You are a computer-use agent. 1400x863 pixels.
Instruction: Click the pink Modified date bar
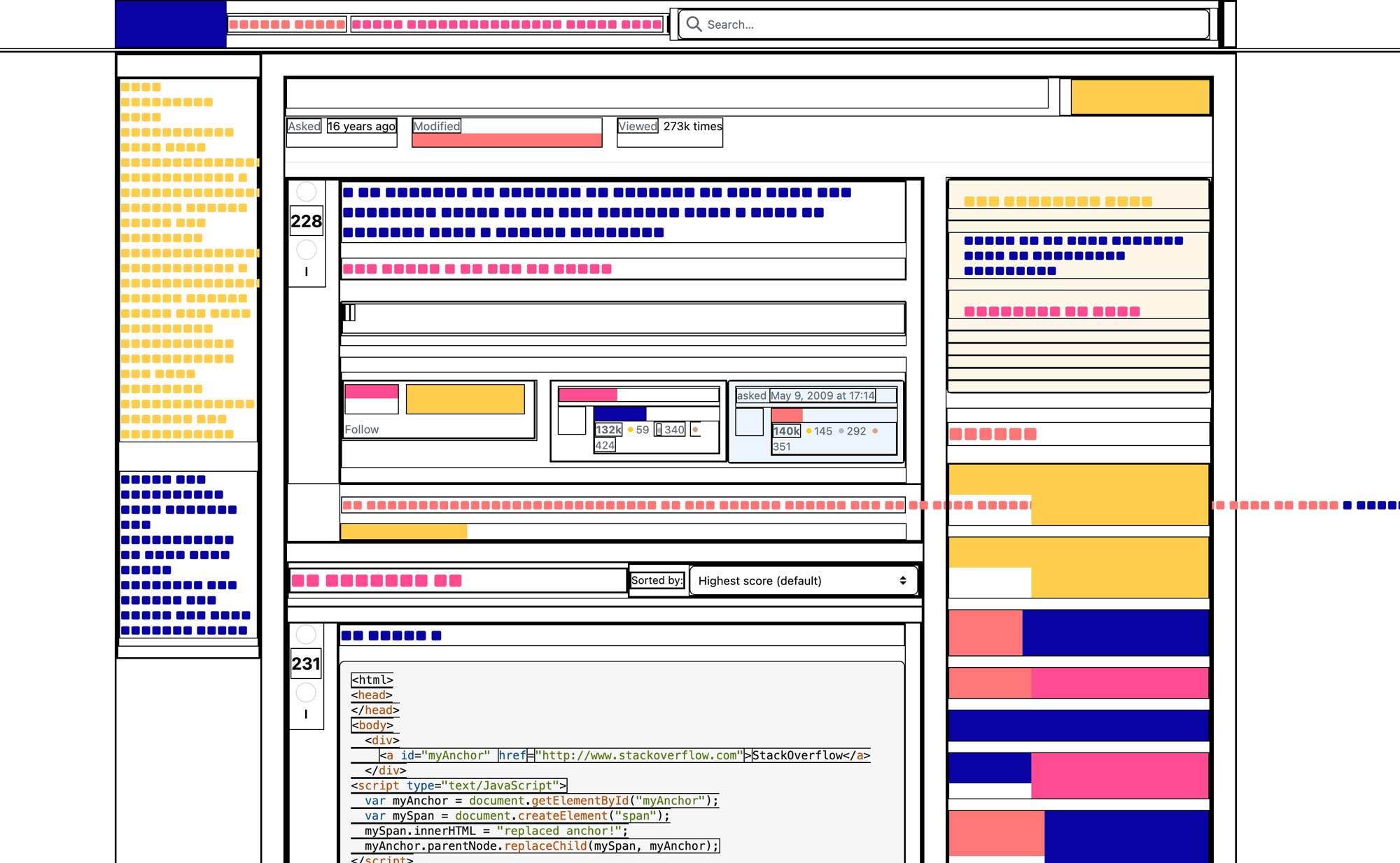point(507,139)
